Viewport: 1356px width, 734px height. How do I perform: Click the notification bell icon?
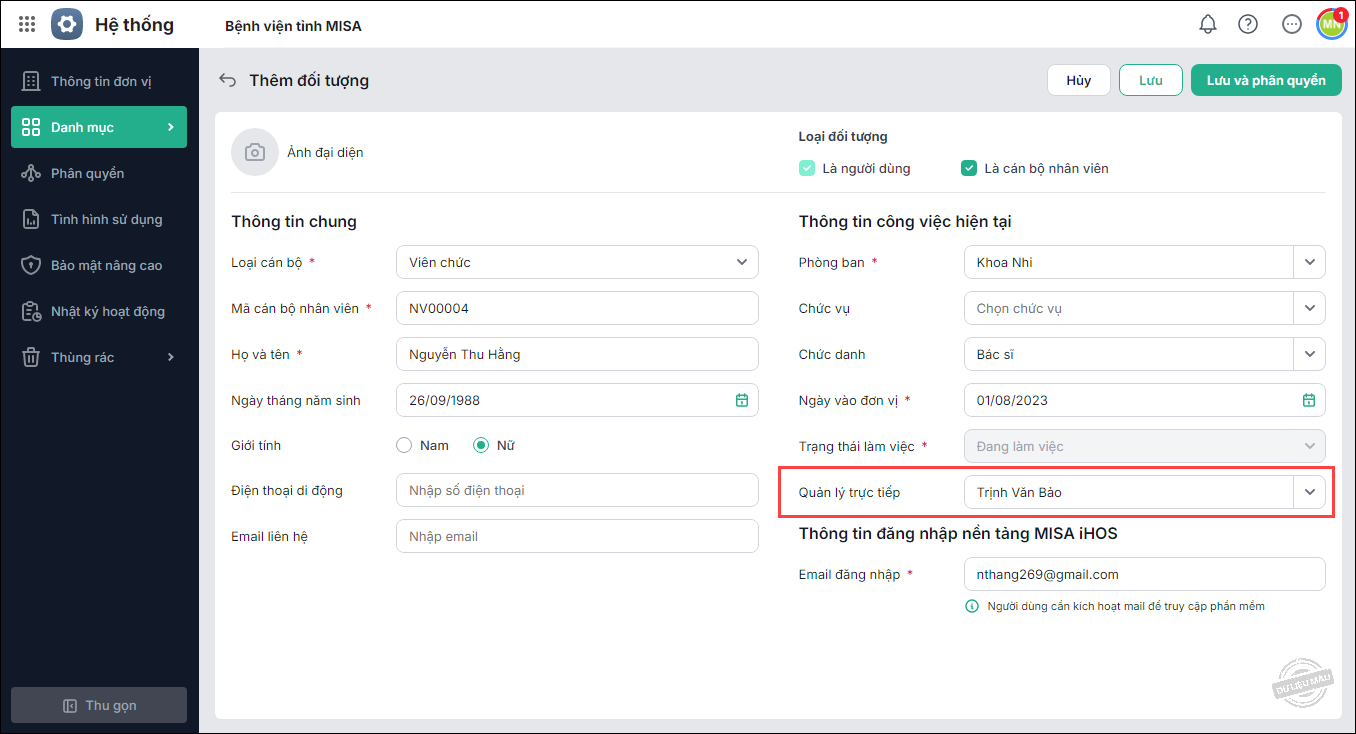(x=1208, y=24)
